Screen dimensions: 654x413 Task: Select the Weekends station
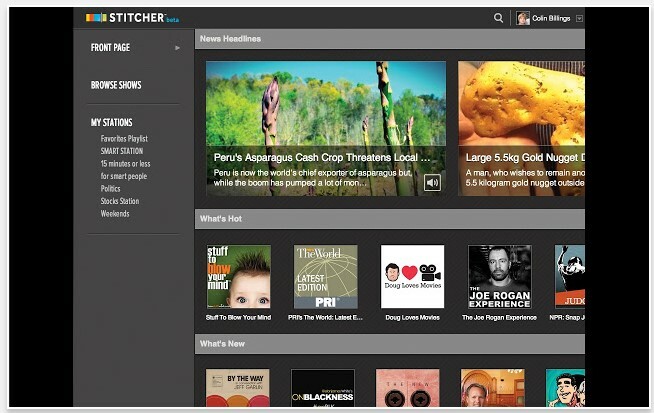pyautogui.click(x=115, y=214)
